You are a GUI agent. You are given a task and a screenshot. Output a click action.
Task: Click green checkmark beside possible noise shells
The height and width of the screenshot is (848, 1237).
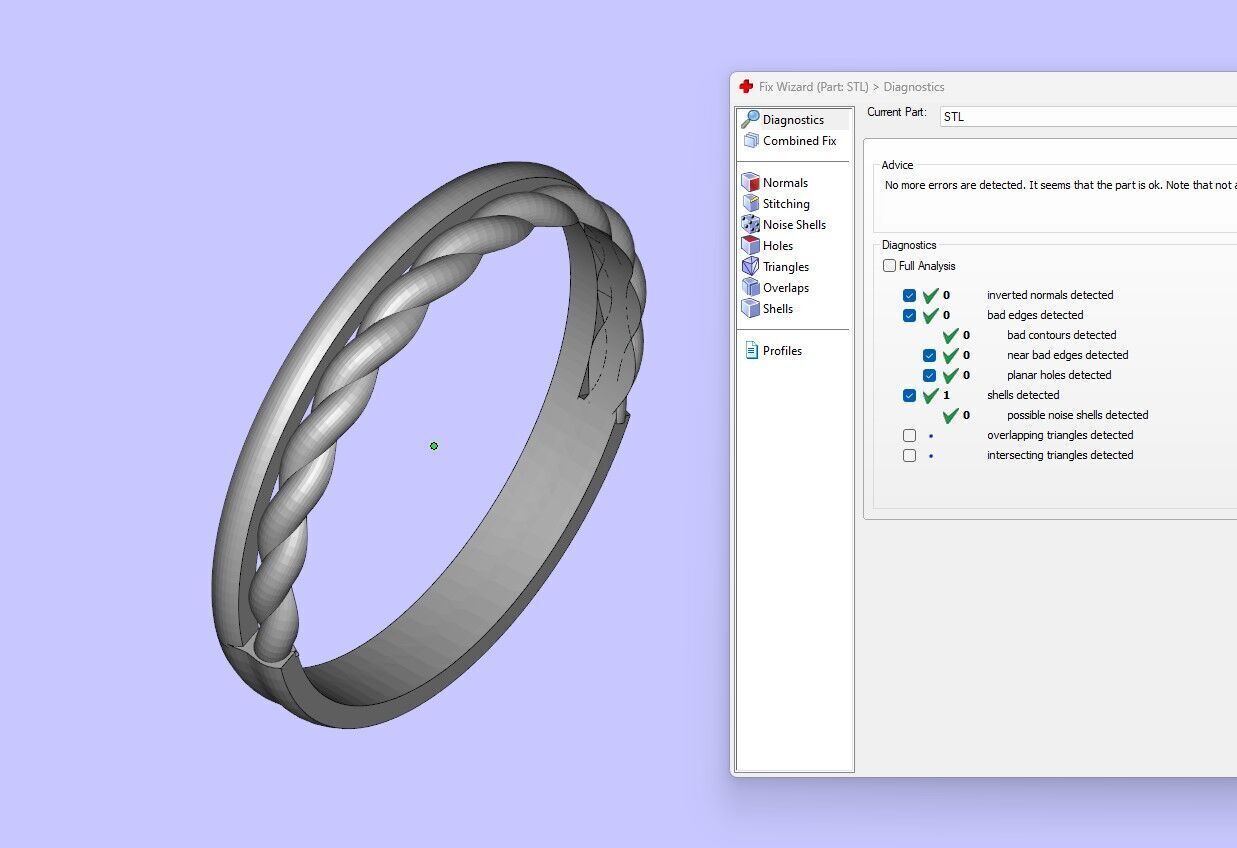tap(950, 415)
